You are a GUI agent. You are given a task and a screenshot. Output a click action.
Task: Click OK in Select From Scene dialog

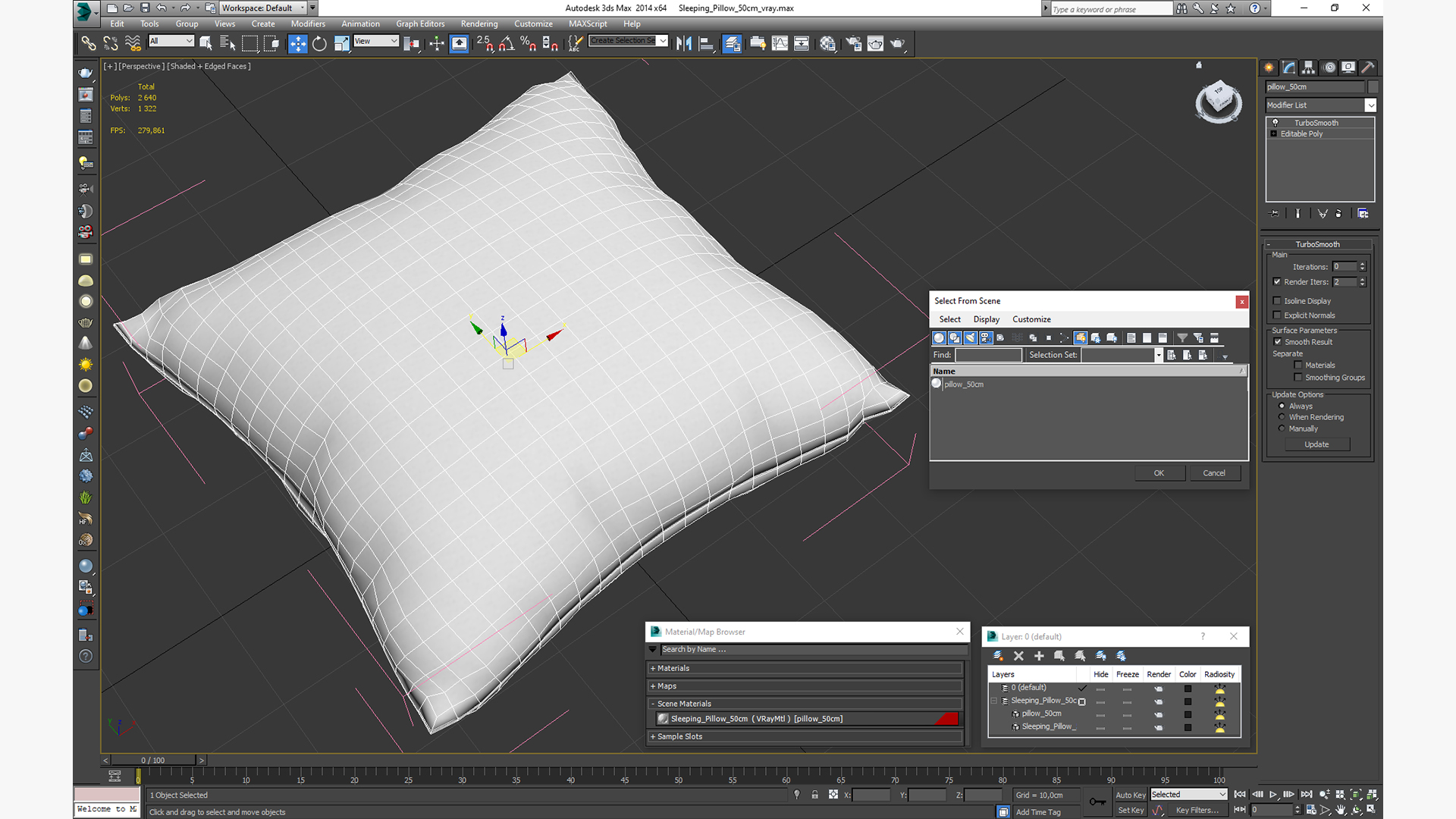click(x=1158, y=472)
